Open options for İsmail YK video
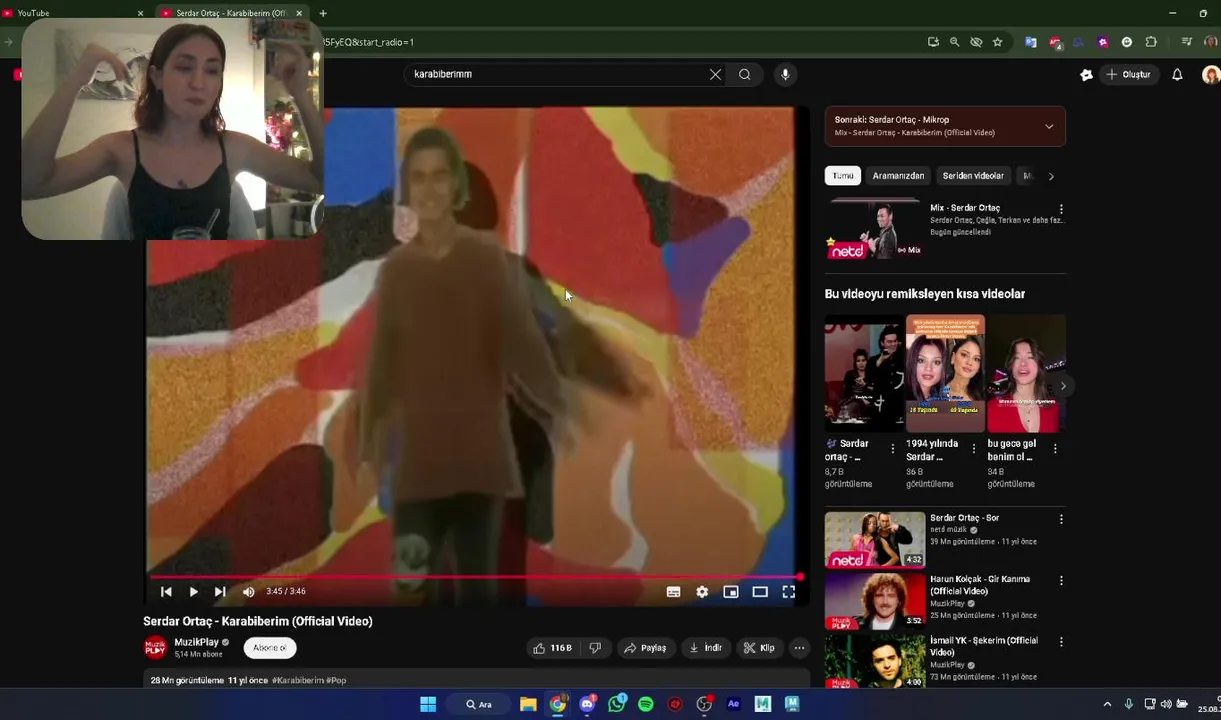Viewport: 1221px width, 720px height. coord(1061,642)
